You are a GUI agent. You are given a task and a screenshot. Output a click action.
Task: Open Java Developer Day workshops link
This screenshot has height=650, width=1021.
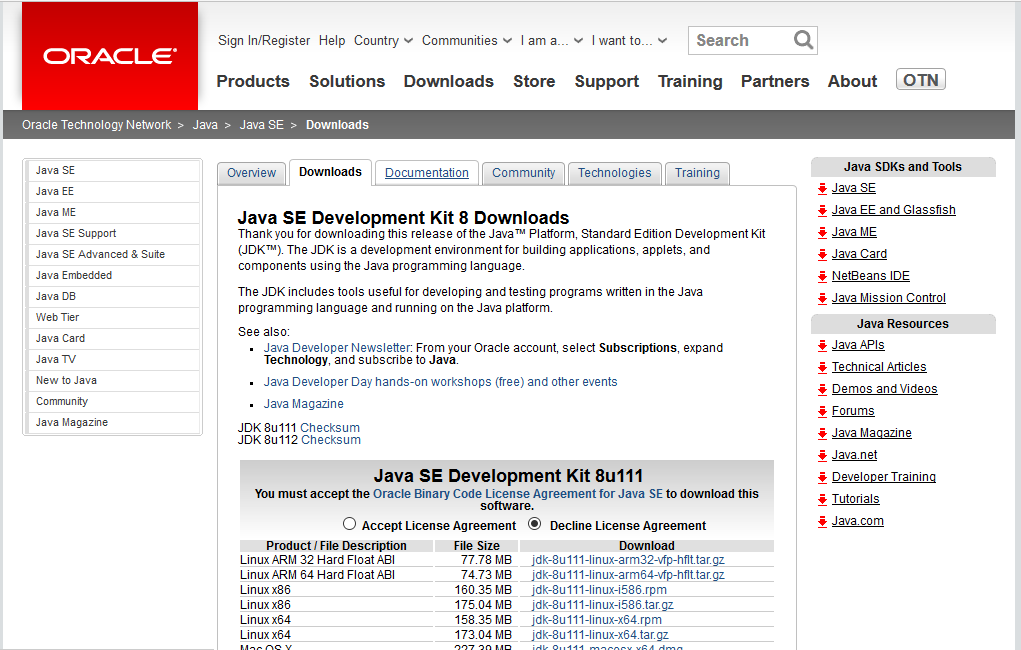(440, 382)
